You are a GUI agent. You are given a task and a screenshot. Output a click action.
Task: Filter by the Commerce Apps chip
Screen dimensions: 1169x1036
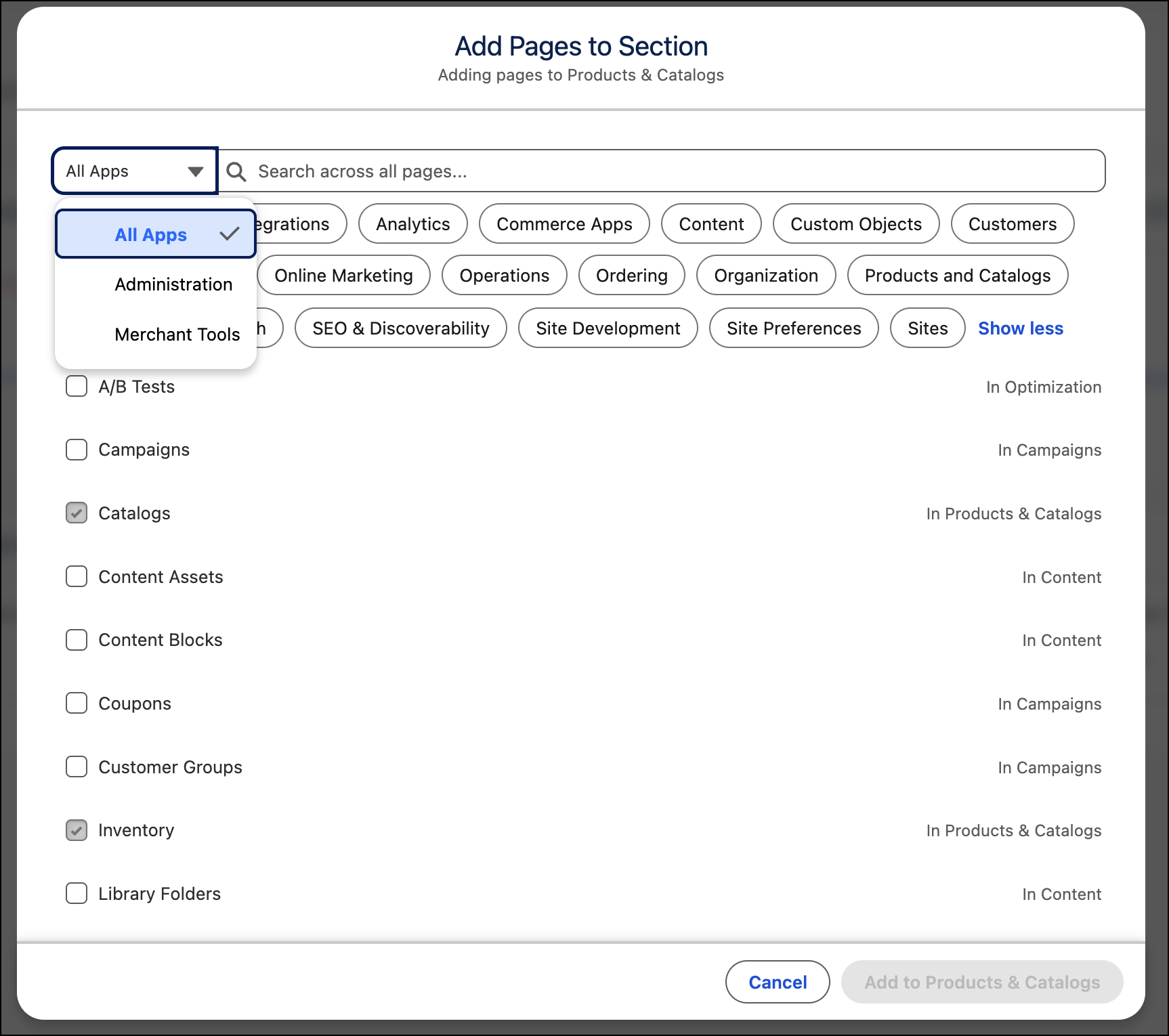pyautogui.click(x=564, y=224)
